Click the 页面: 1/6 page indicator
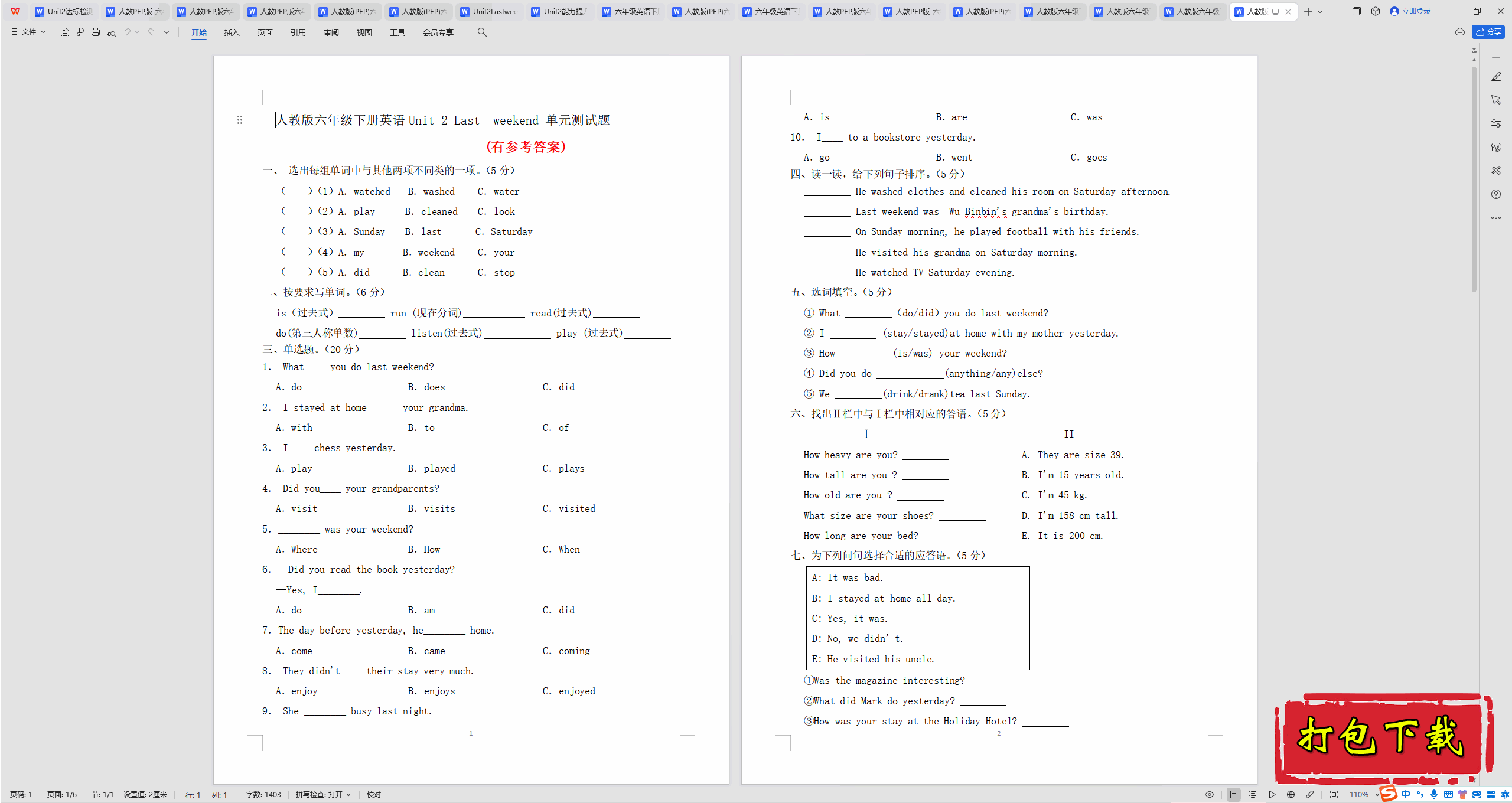Screen dimensions: 1512x803 coord(62,795)
